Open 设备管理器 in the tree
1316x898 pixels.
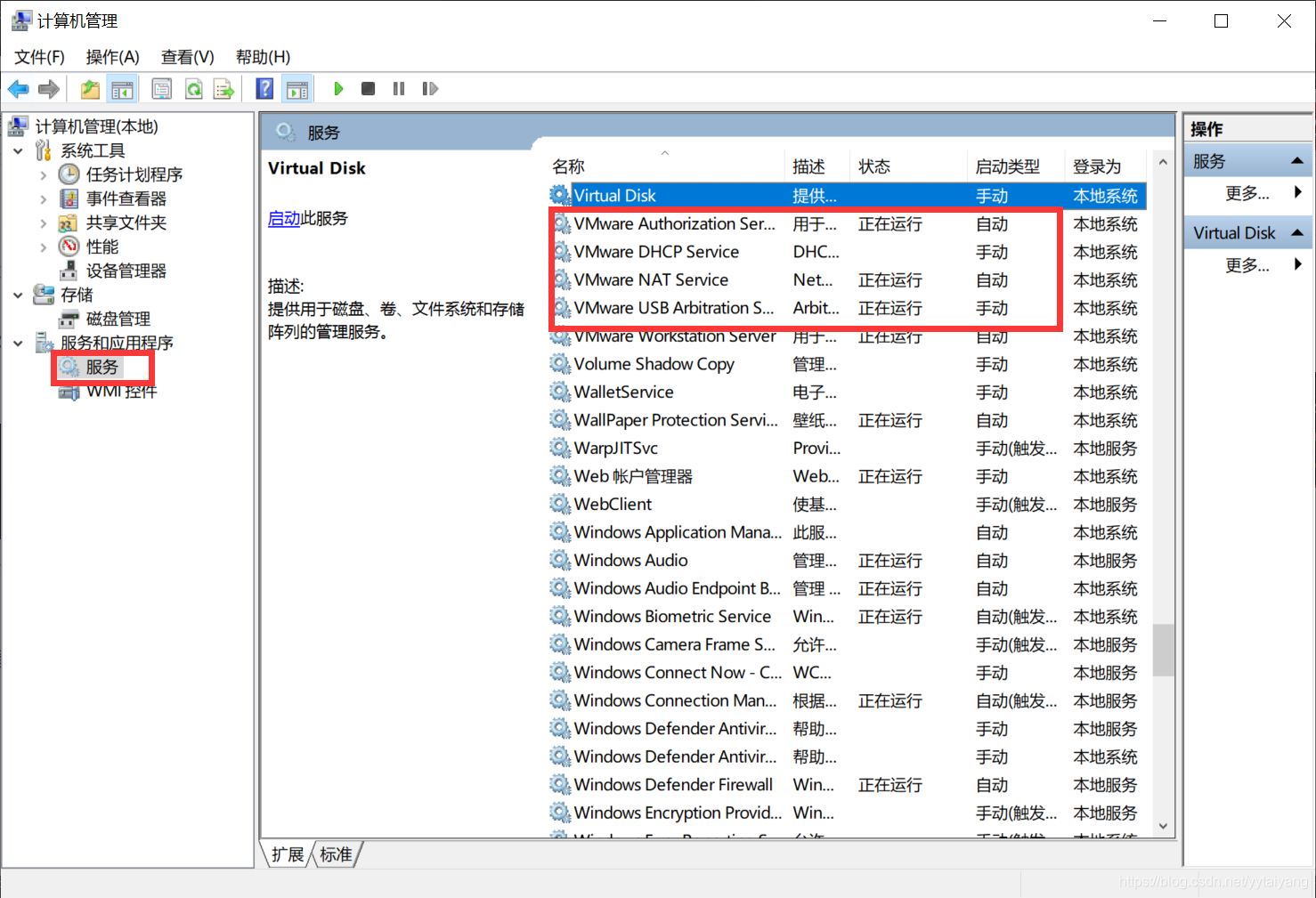(126, 271)
